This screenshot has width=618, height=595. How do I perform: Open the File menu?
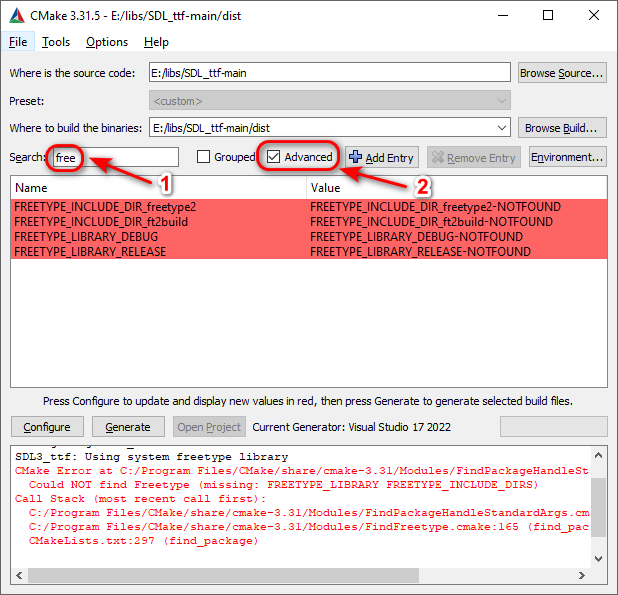pos(18,42)
